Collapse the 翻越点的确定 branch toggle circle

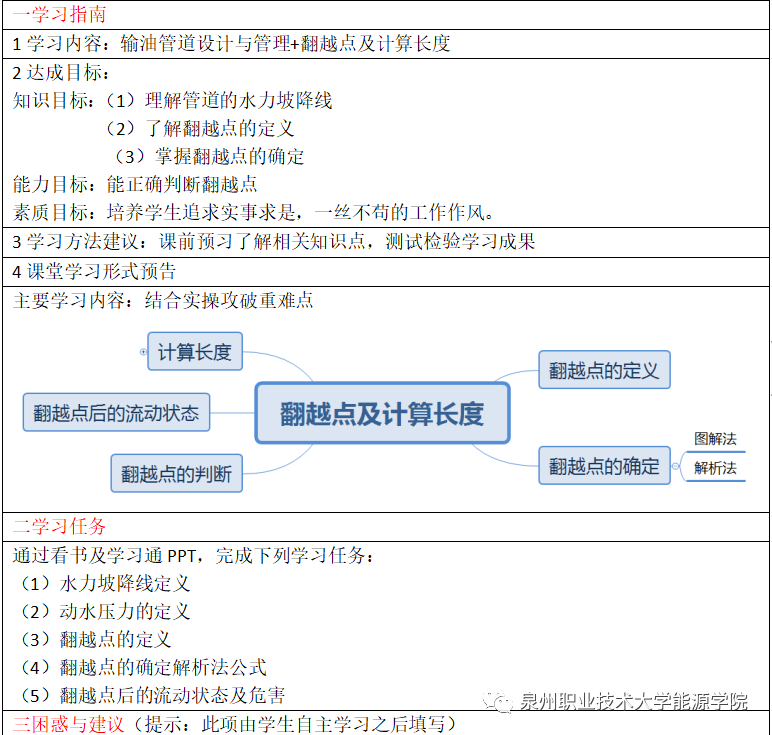[676, 466]
